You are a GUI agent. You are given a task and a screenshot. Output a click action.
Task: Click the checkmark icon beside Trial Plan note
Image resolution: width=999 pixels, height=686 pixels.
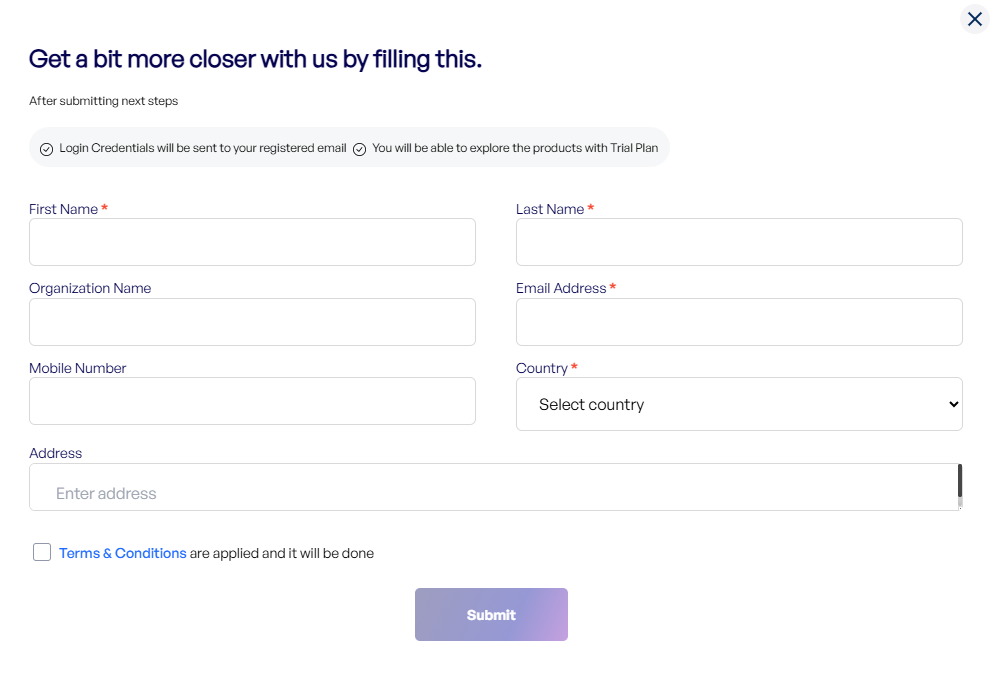point(359,147)
